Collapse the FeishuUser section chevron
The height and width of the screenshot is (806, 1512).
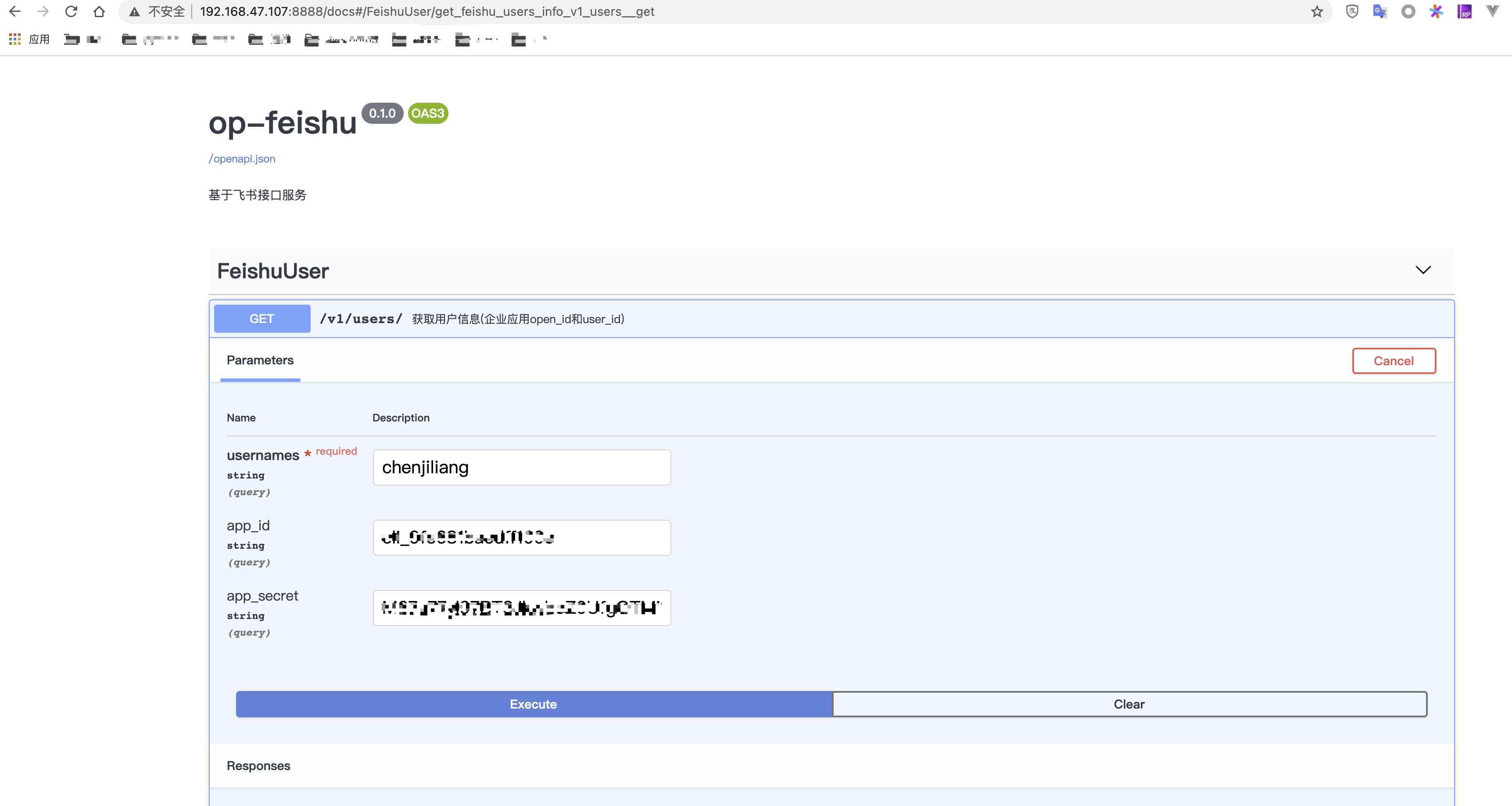coord(1423,270)
